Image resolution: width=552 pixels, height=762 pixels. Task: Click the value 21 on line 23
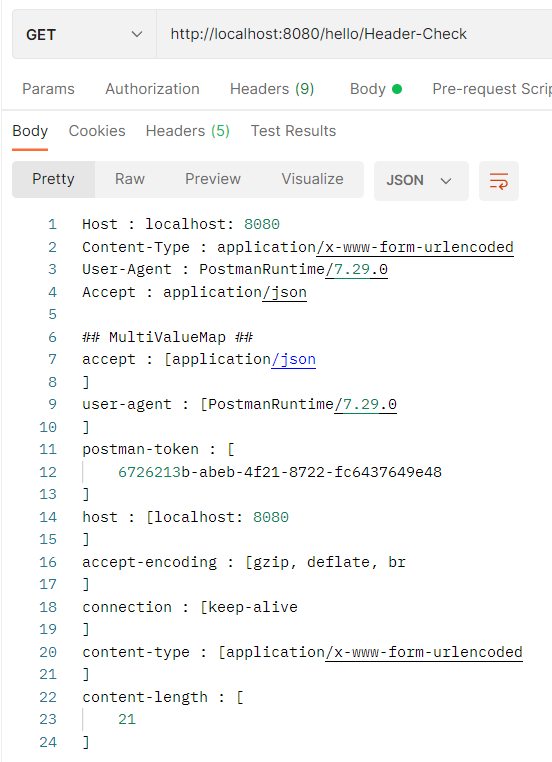coord(127,720)
